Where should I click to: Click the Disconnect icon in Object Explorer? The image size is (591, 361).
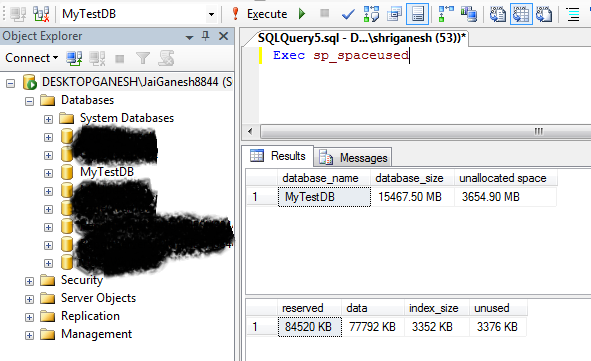[x=97, y=58]
